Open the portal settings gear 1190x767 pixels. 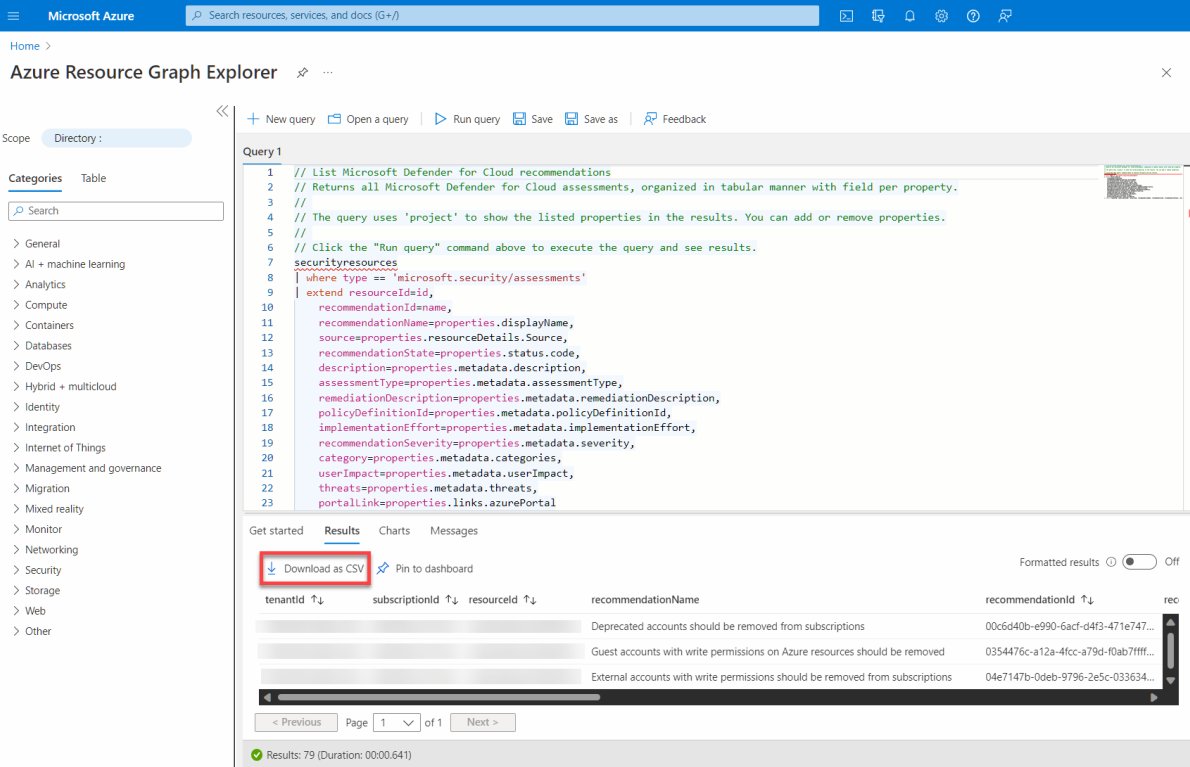pos(941,16)
